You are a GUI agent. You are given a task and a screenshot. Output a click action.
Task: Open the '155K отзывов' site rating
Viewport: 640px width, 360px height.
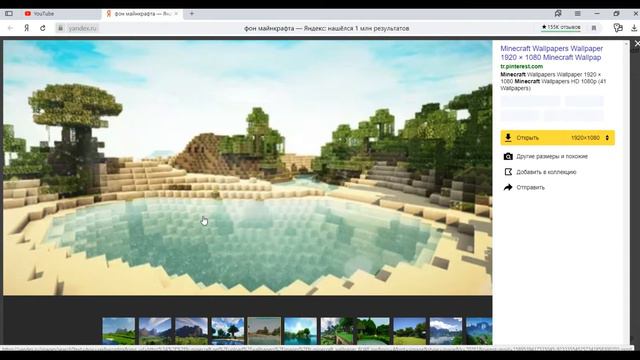[x=561, y=27]
